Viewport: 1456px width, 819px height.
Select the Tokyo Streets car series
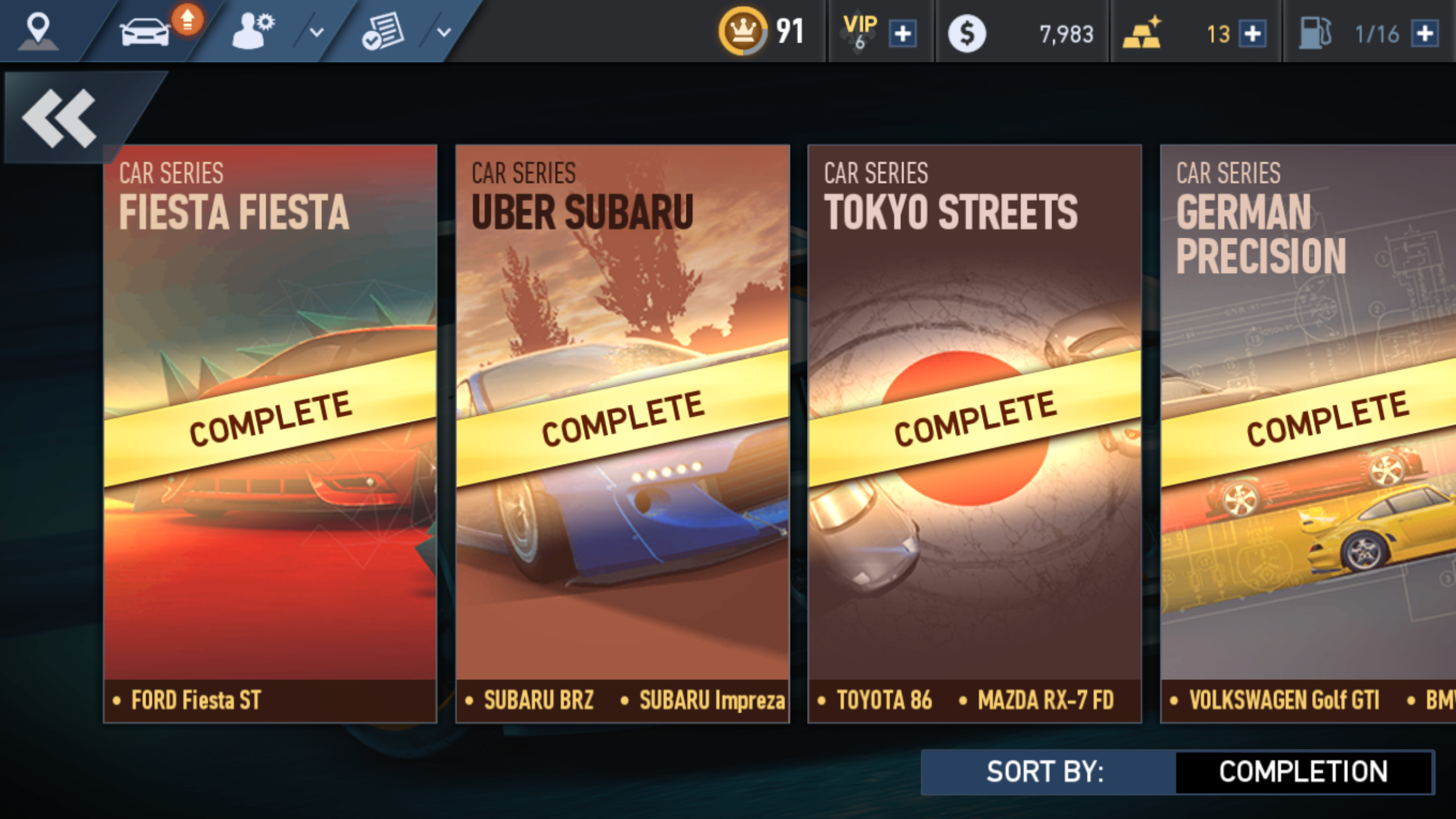[975, 433]
